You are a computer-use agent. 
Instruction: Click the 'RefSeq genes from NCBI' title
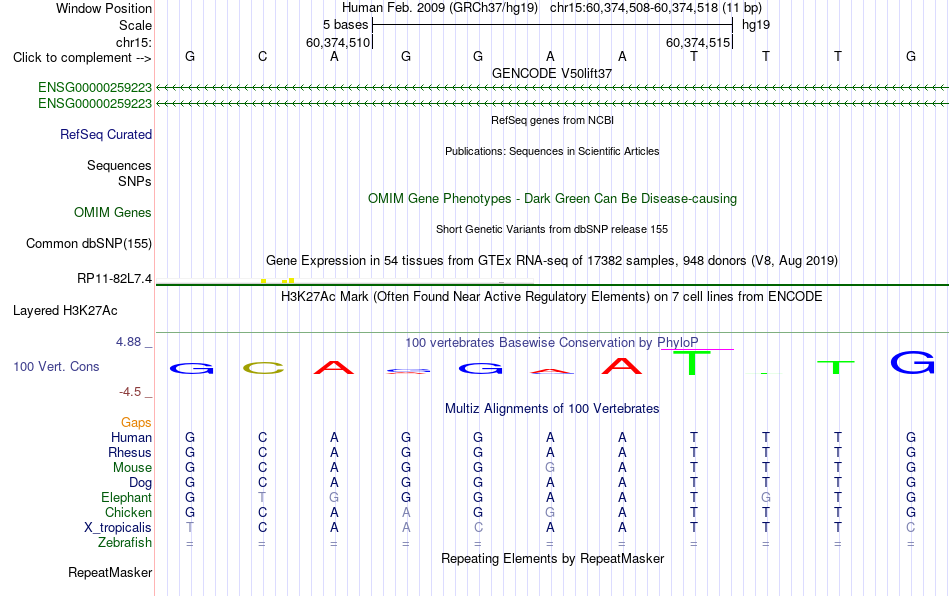pyautogui.click(x=552, y=120)
